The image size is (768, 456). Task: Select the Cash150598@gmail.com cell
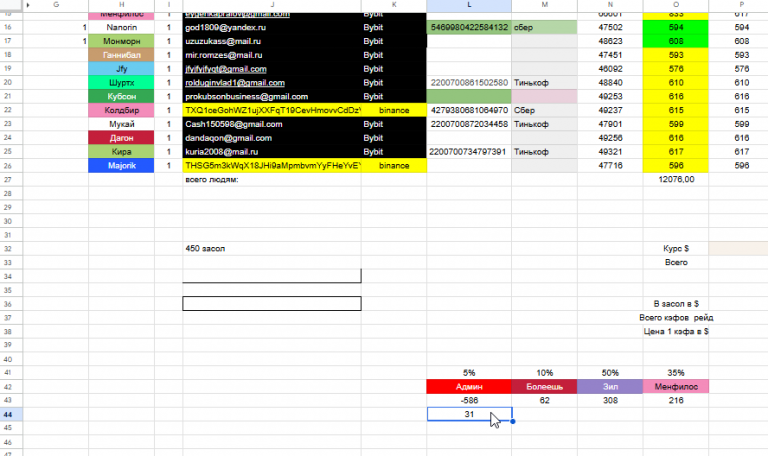[x=272, y=124]
